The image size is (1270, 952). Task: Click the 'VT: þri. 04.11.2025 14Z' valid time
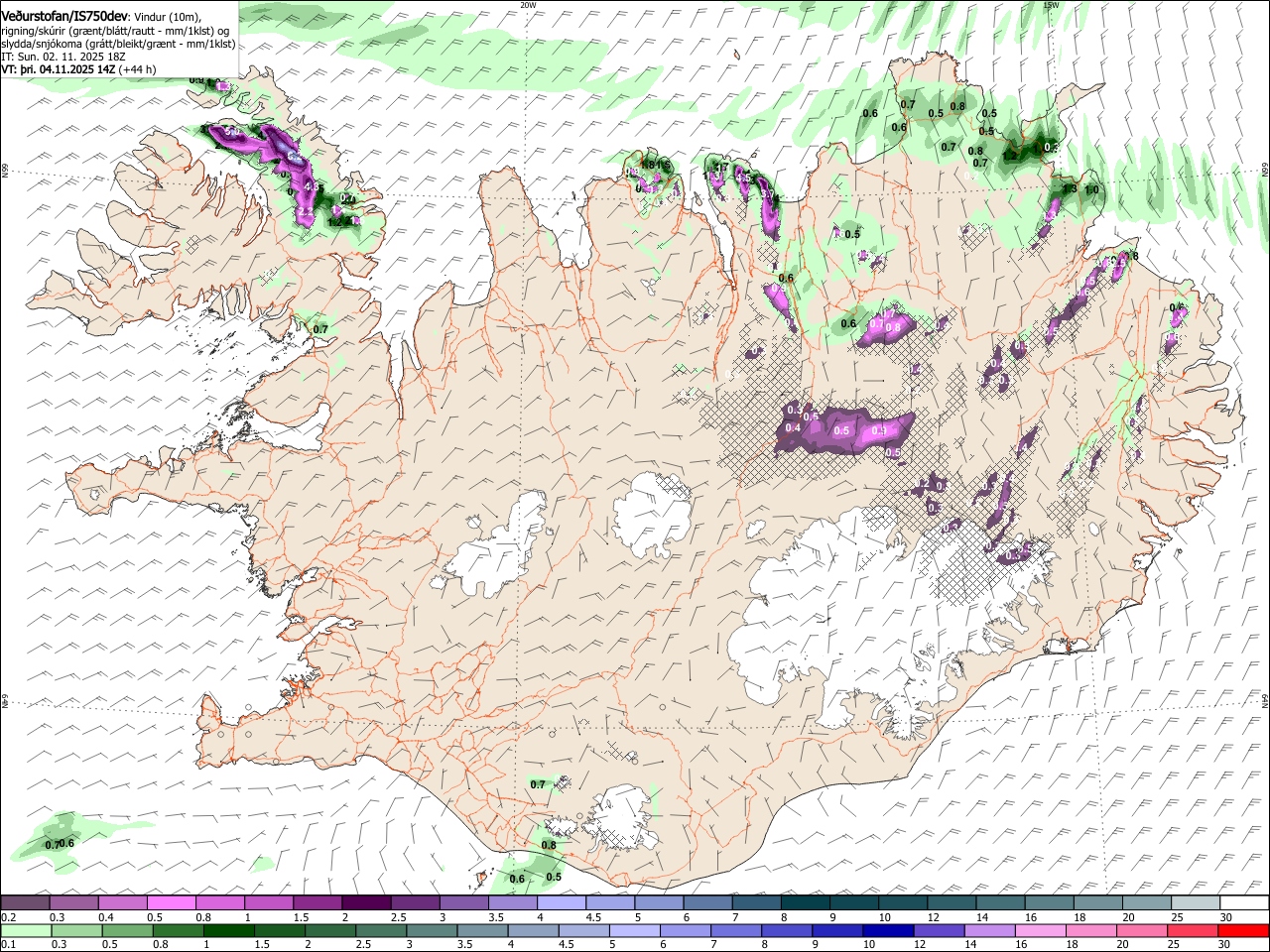coord(59,70)
